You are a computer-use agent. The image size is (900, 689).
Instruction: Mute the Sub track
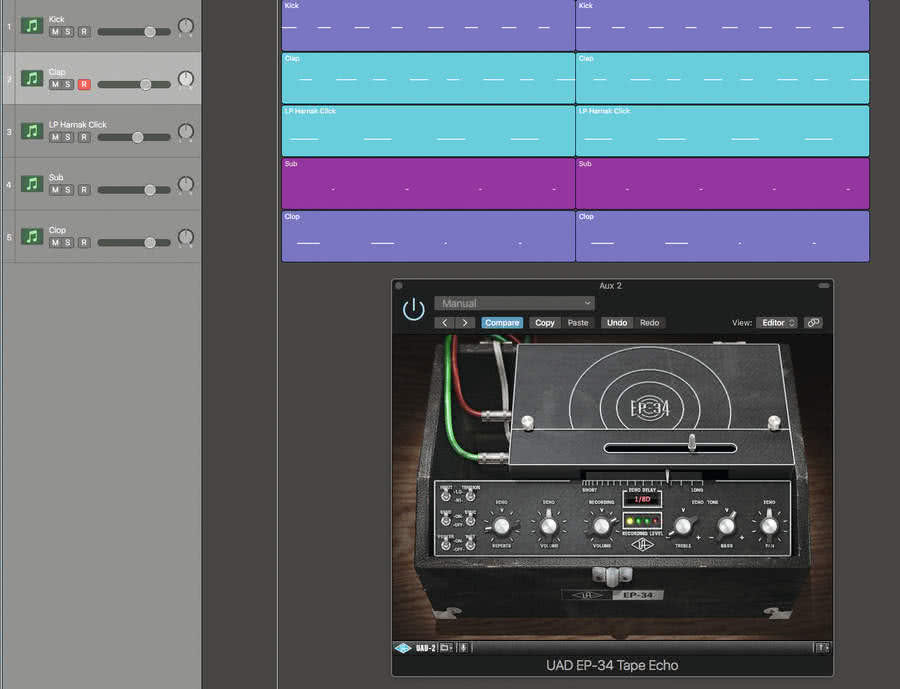(x=55, y=189)
